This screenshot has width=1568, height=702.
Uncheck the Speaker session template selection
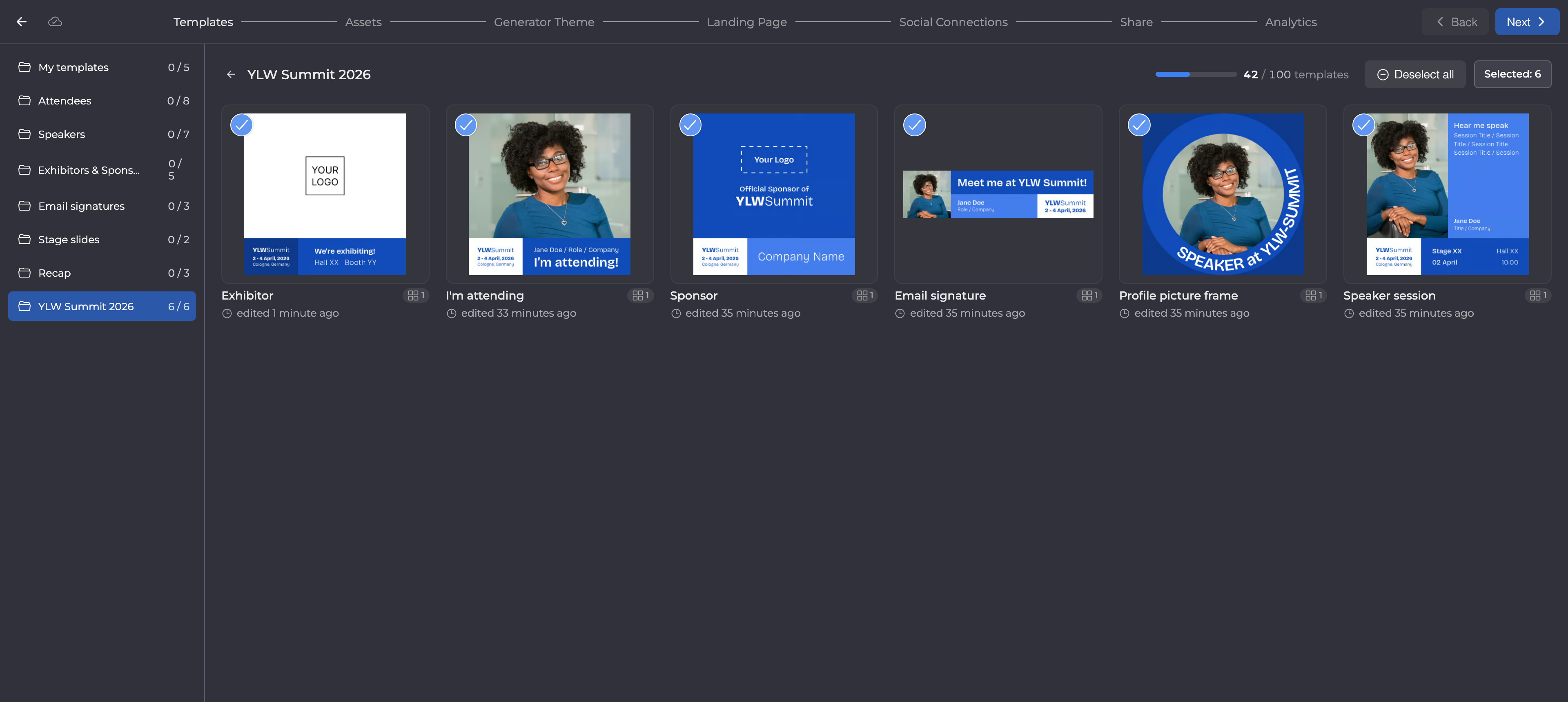coord(1364,125)
